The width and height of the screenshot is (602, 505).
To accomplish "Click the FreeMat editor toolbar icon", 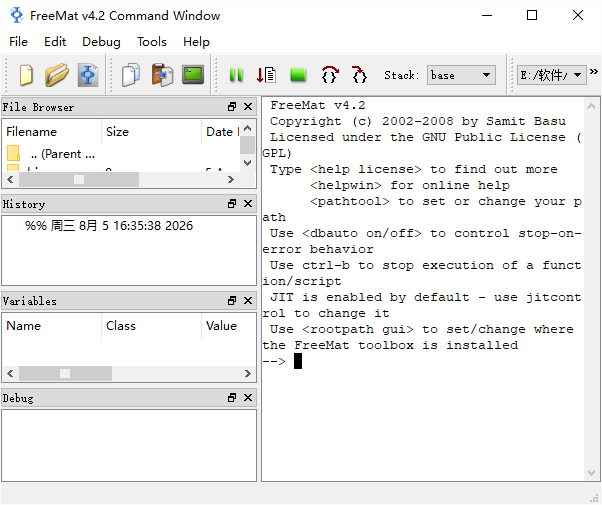I will 88,75.
